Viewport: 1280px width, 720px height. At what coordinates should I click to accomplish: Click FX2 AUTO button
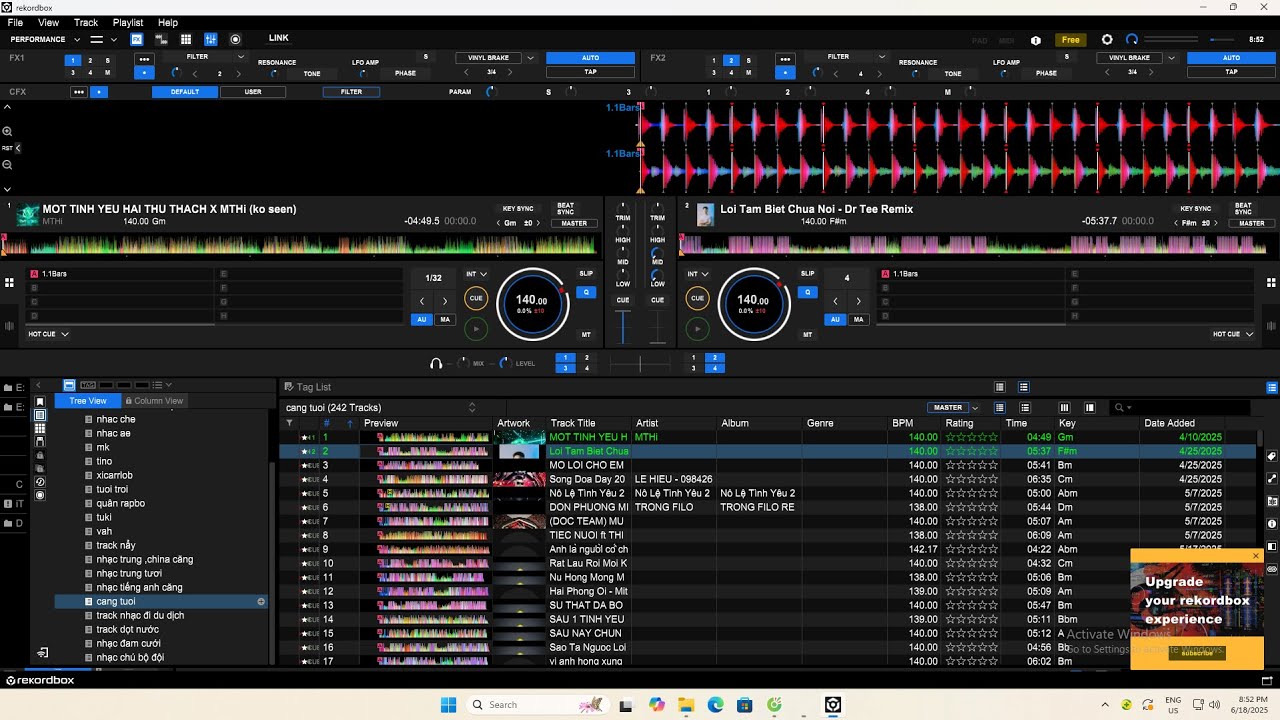pos(1231,58)
